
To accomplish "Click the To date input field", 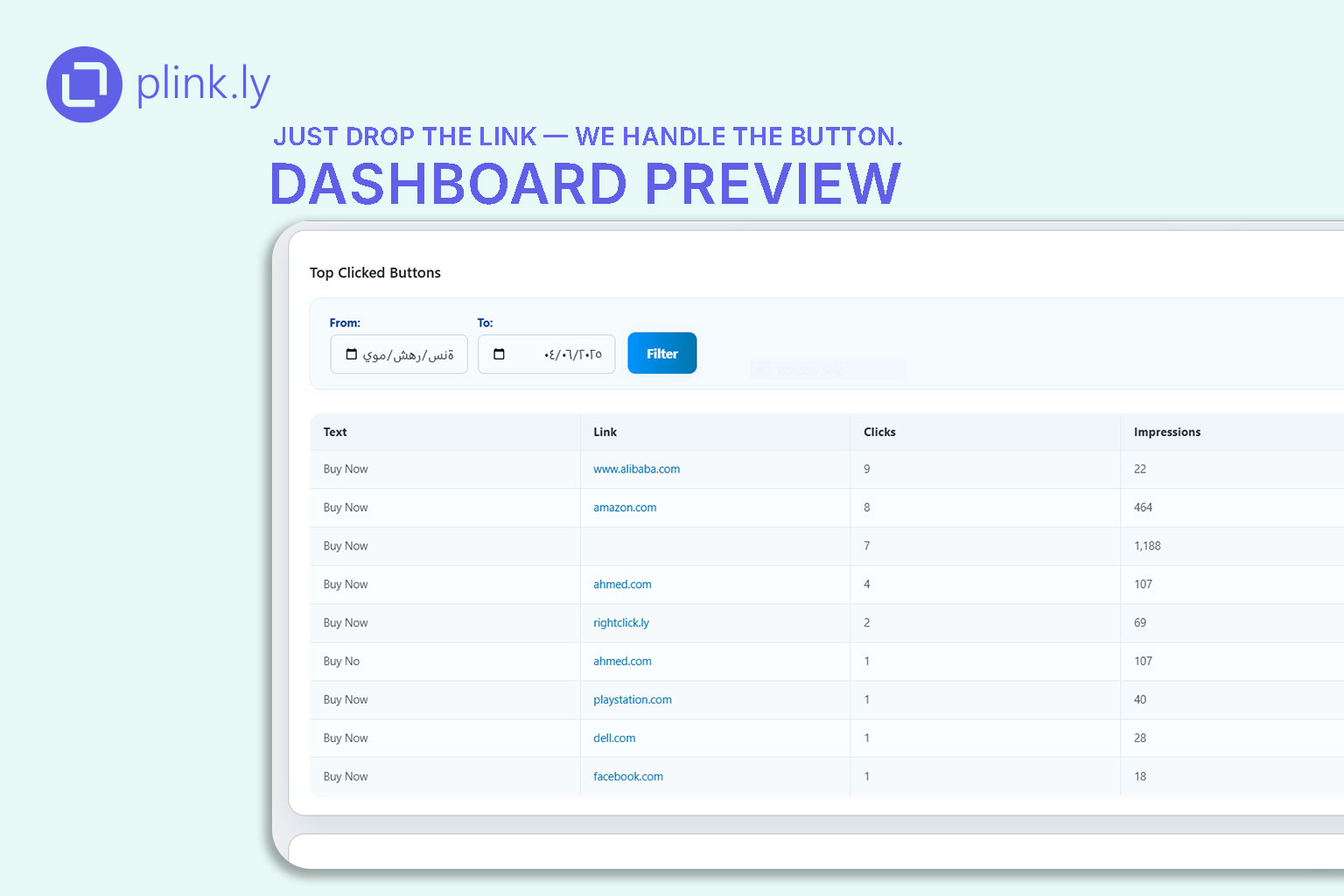I will [x=547, y=354].
